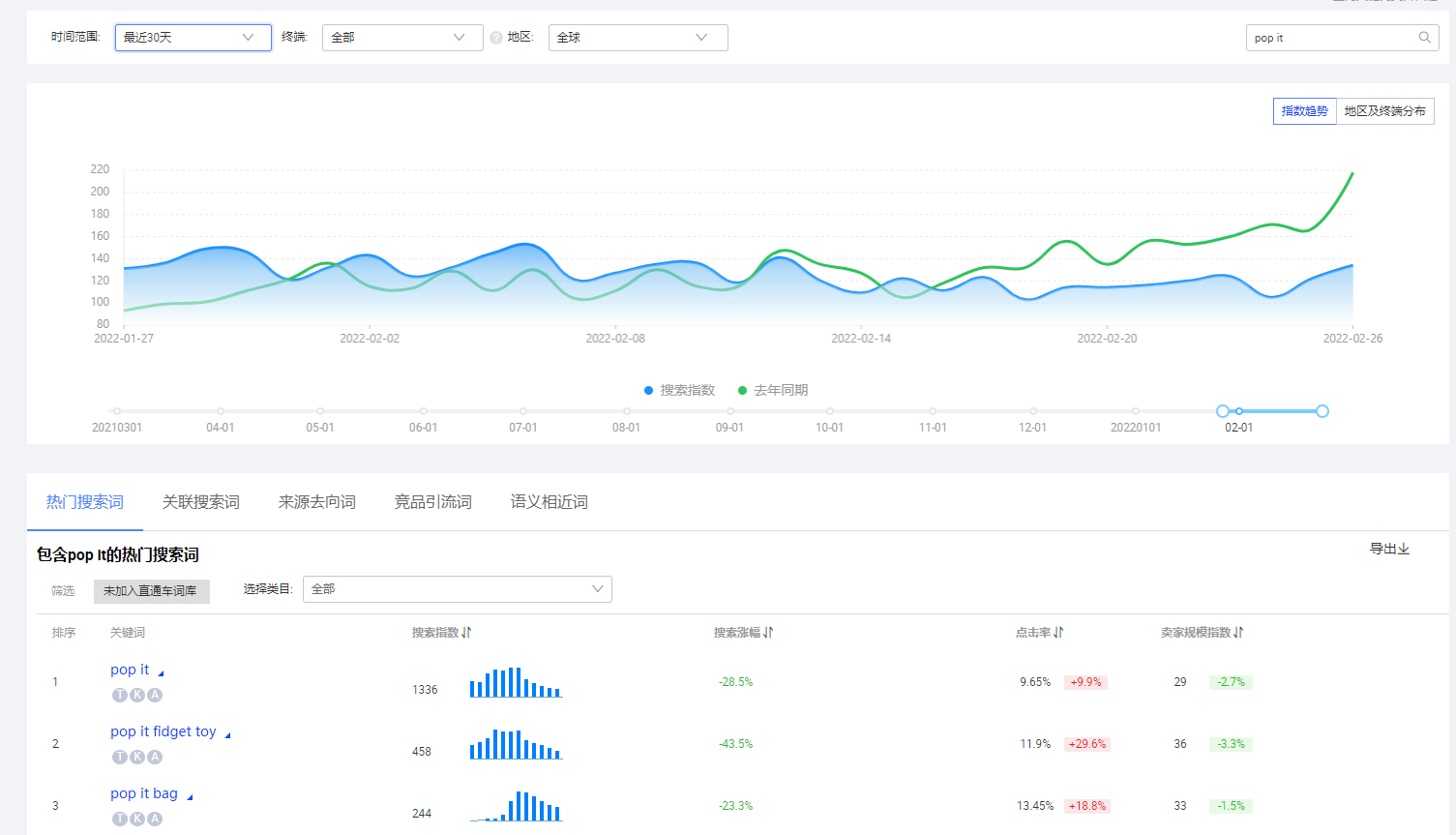This screenshot has height=835, width=1456.
Task: Toggle 搜索指数 series in chart legend
Action: coord(679,390)
